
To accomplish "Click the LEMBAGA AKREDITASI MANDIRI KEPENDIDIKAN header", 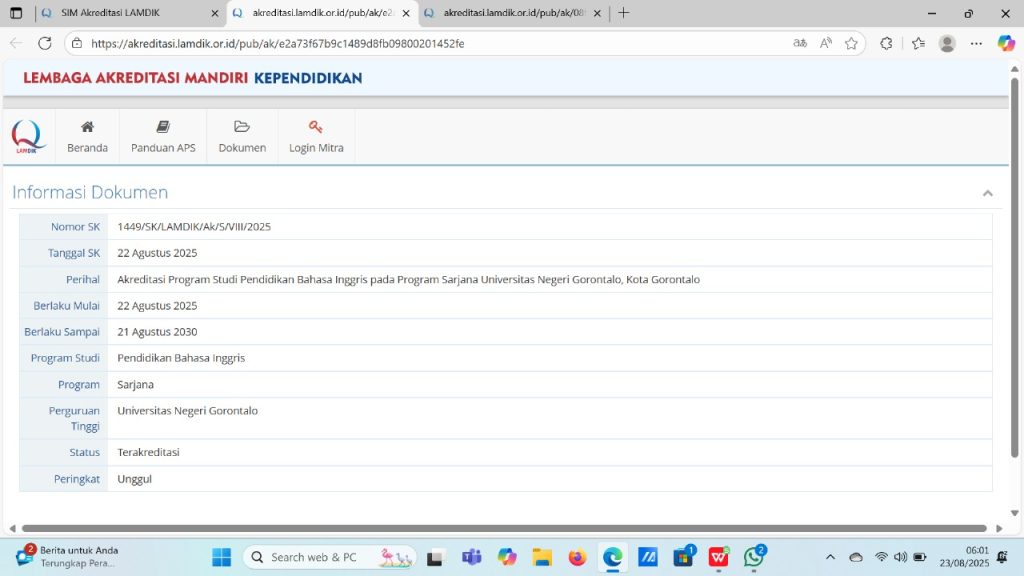I will point(193,78).
